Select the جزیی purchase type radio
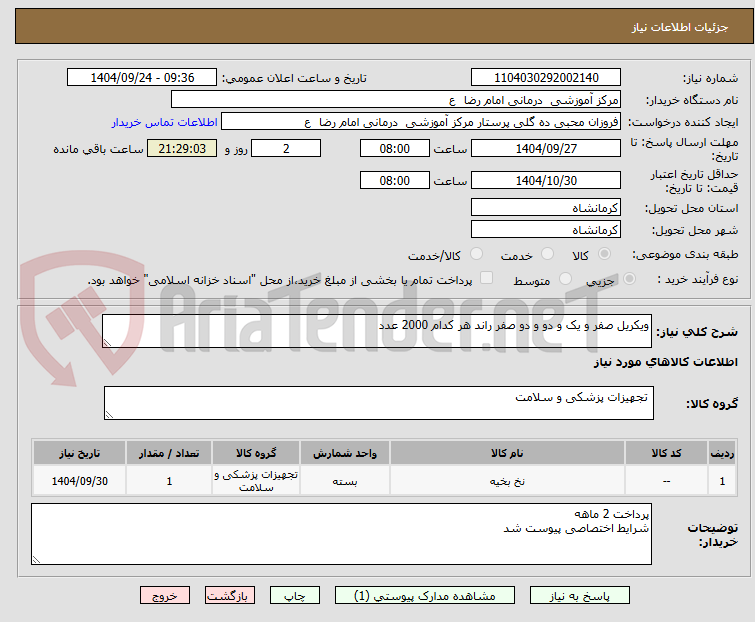The image size is (755, 622). point(629,279)
